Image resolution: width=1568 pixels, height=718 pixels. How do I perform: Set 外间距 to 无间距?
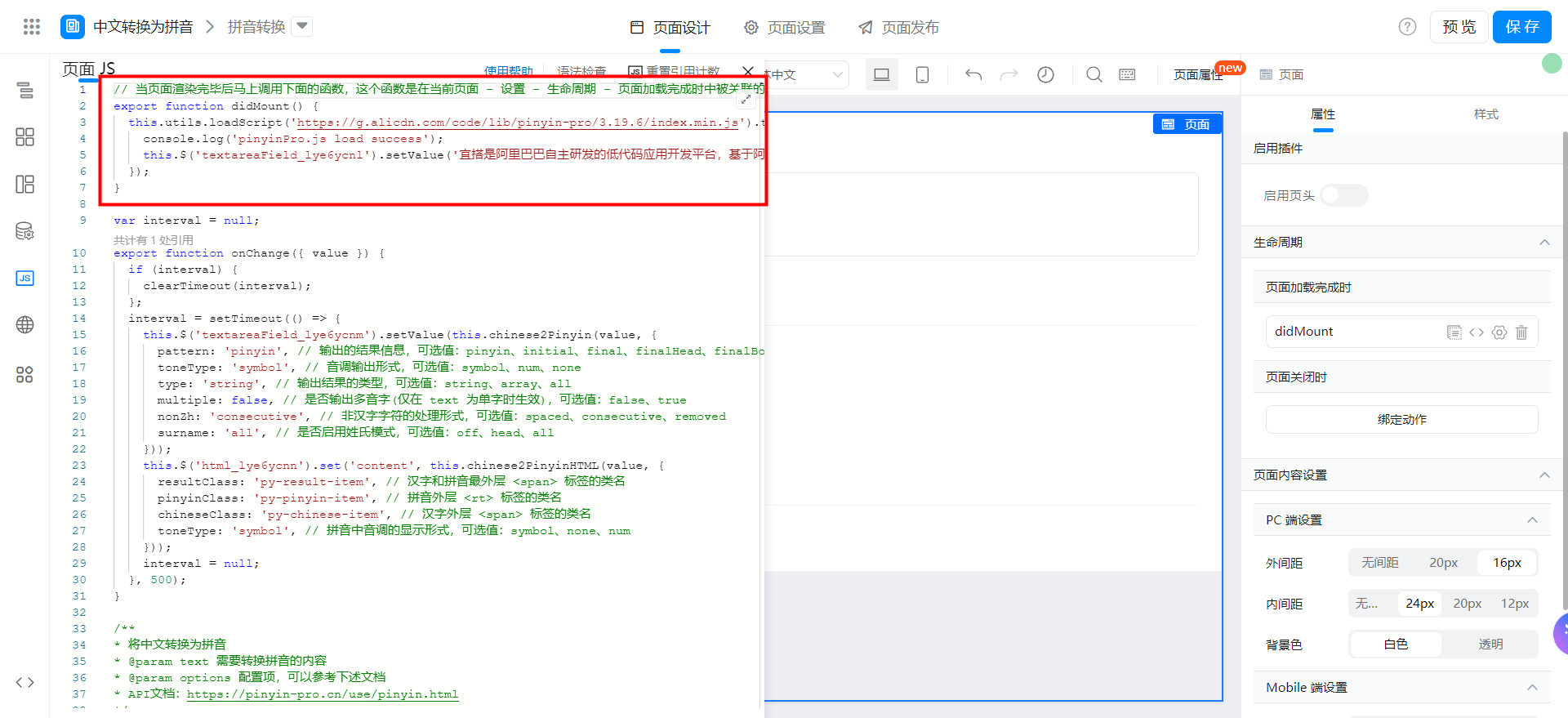pyautogui.click(x=1380, y=563)
